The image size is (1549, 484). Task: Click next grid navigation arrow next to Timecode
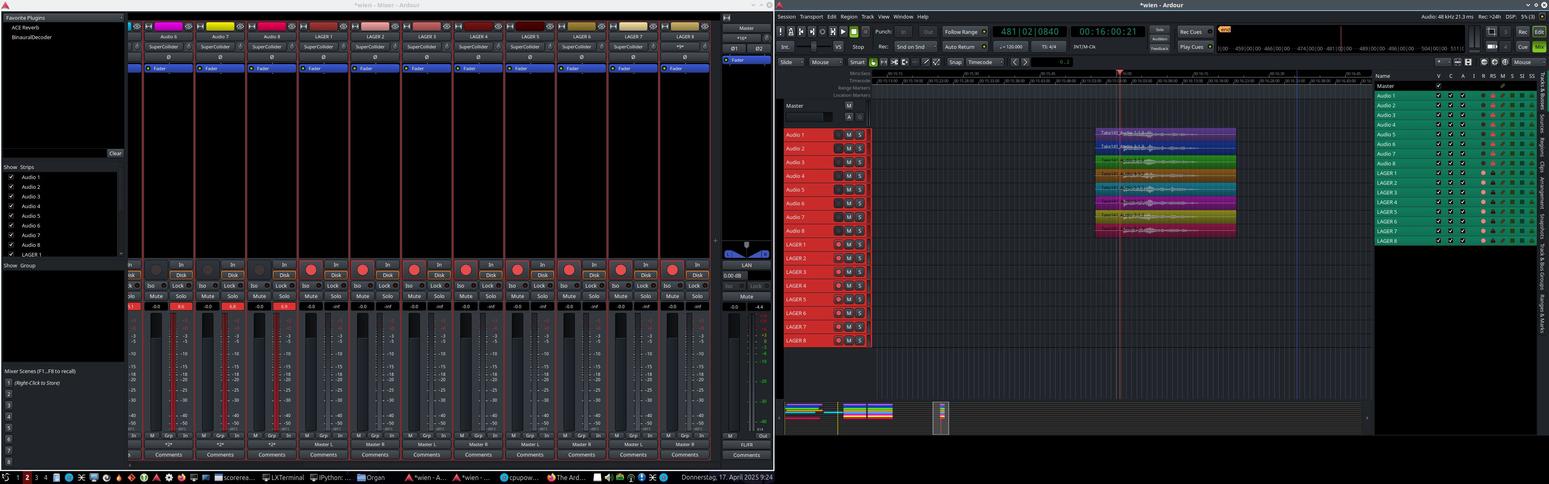coord(1025,62)
